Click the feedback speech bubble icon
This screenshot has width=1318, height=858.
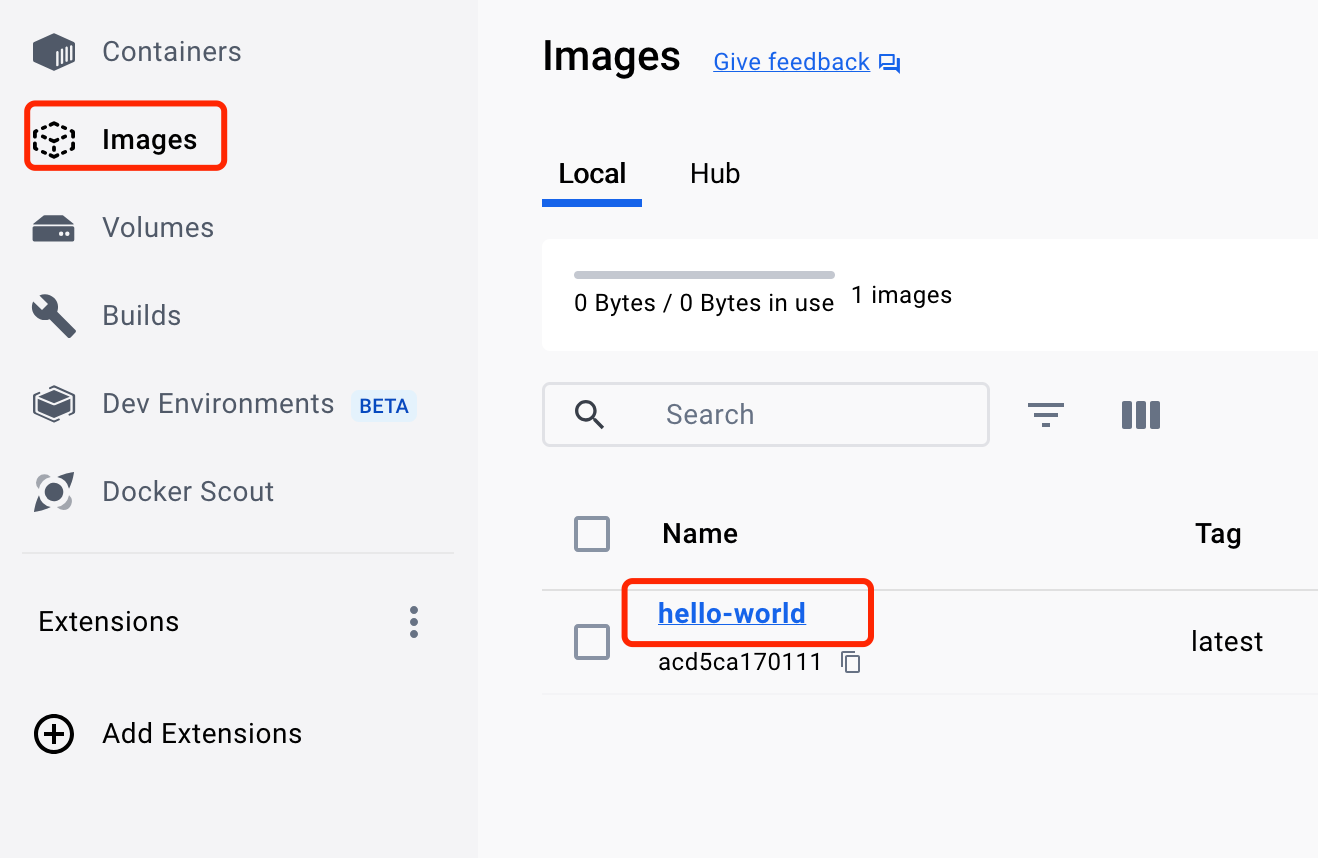890,64
